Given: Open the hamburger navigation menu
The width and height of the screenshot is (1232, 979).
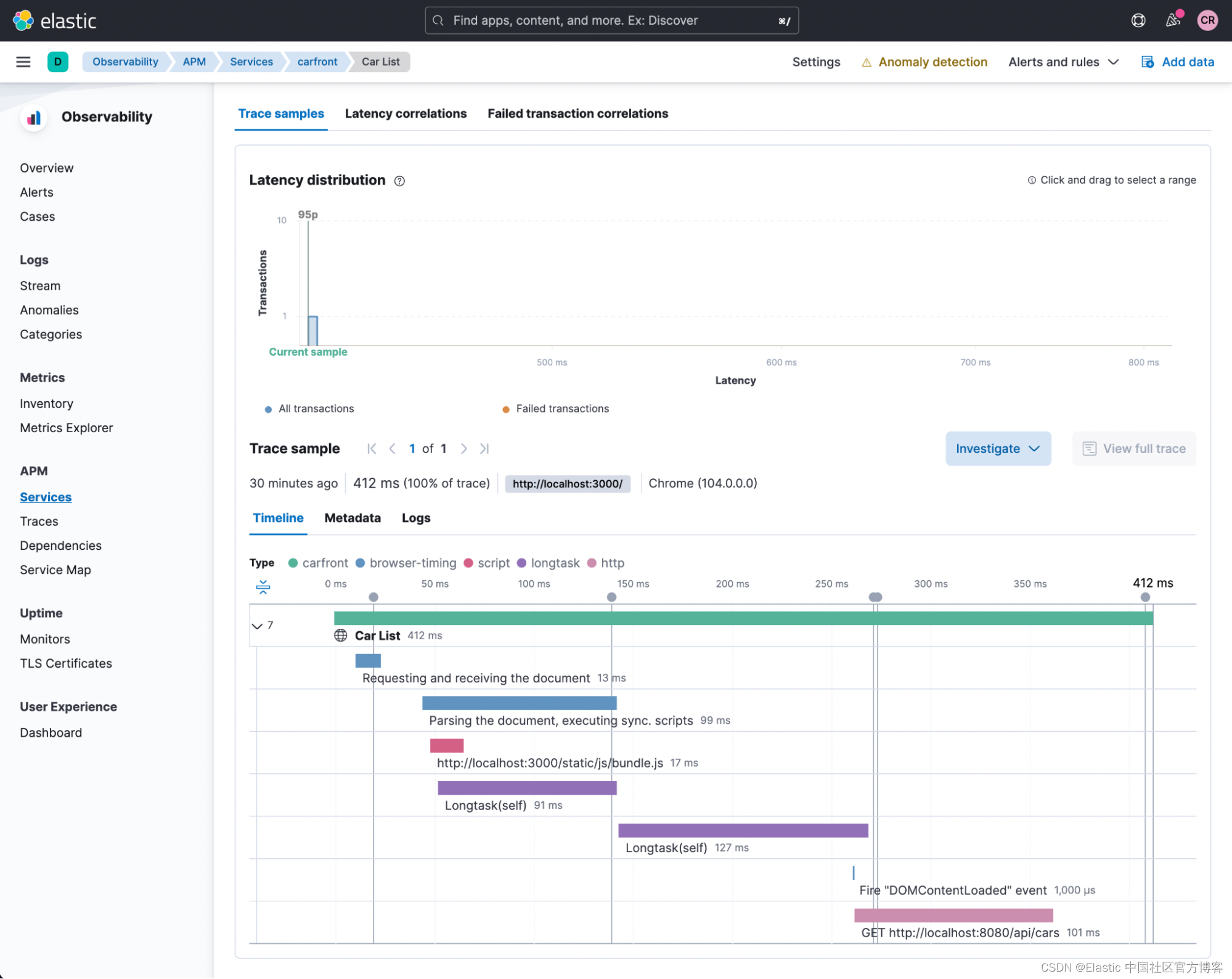Looking at the screenshot, I should click(x=23, y=62).
